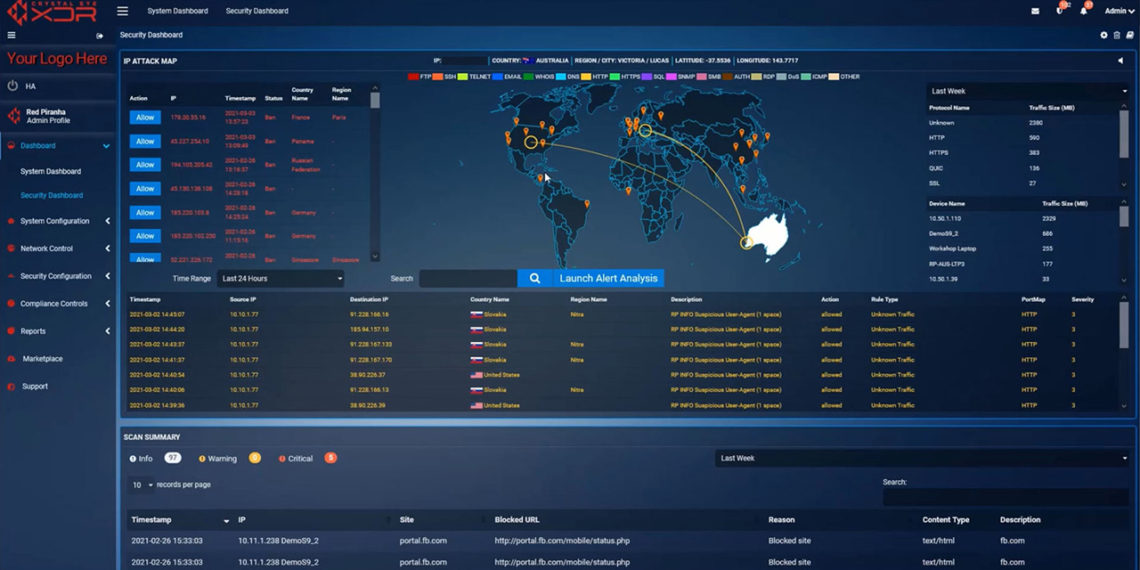The image size is (1140, 570).
Task: Click the sidebar logout arrow icon
Action: (x=100, y=36)
